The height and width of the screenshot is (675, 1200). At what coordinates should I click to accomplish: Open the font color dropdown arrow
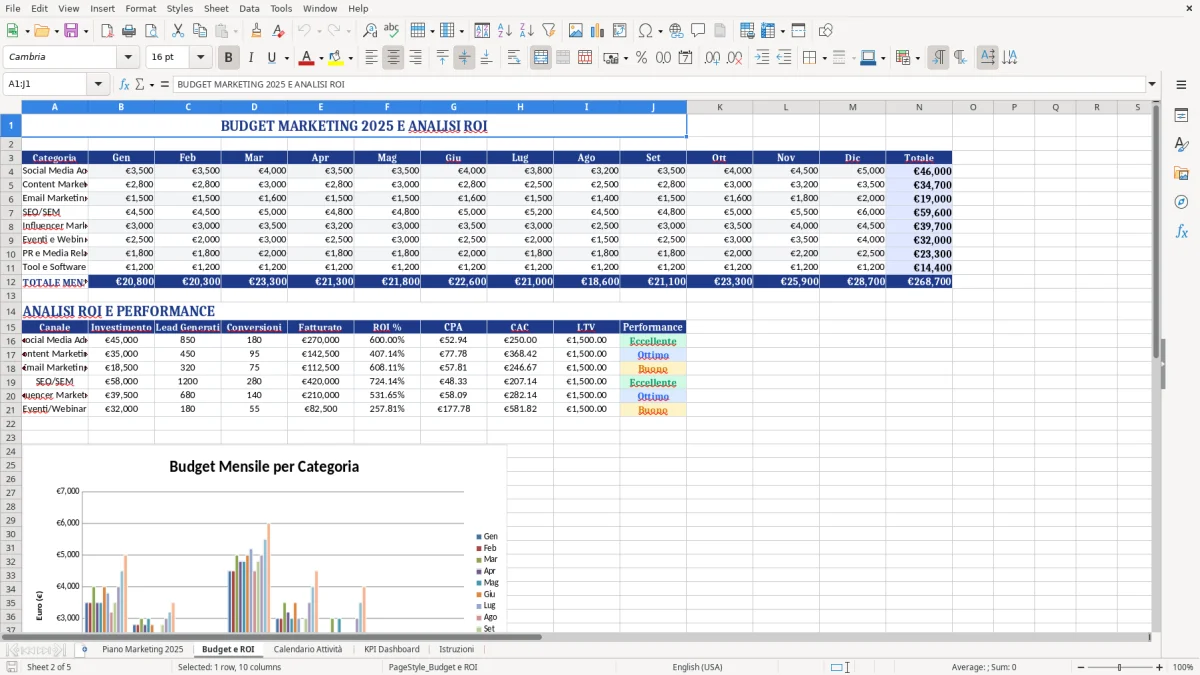tap(320, 57)
